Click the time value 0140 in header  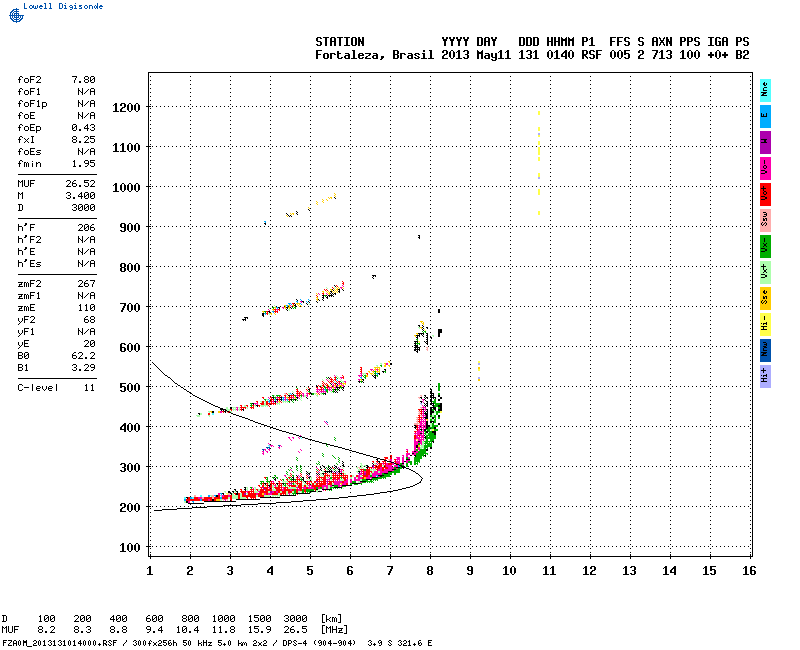tap(560, 55)
